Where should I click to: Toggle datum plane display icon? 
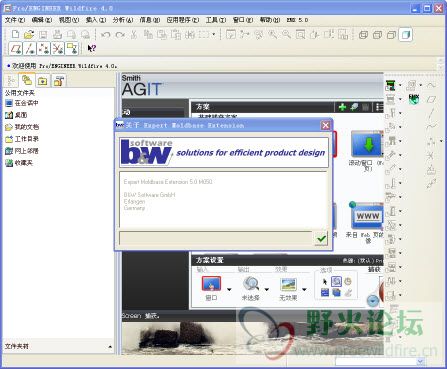tap(16, 49)
